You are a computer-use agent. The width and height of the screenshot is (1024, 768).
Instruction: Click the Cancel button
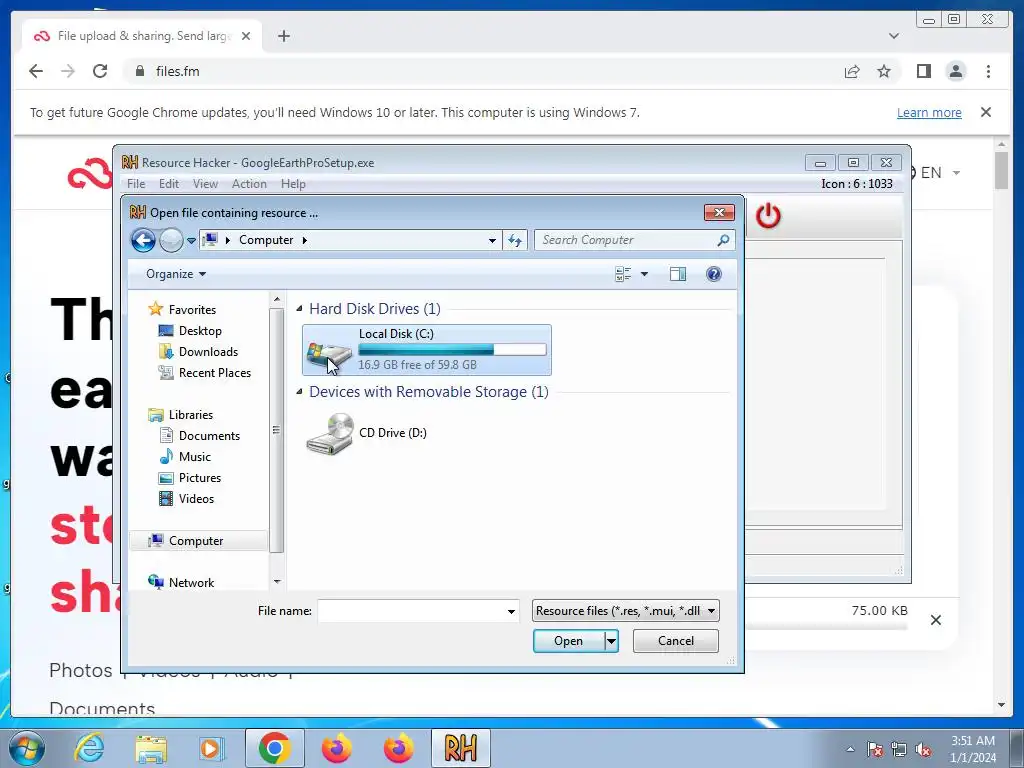point(676,641)
